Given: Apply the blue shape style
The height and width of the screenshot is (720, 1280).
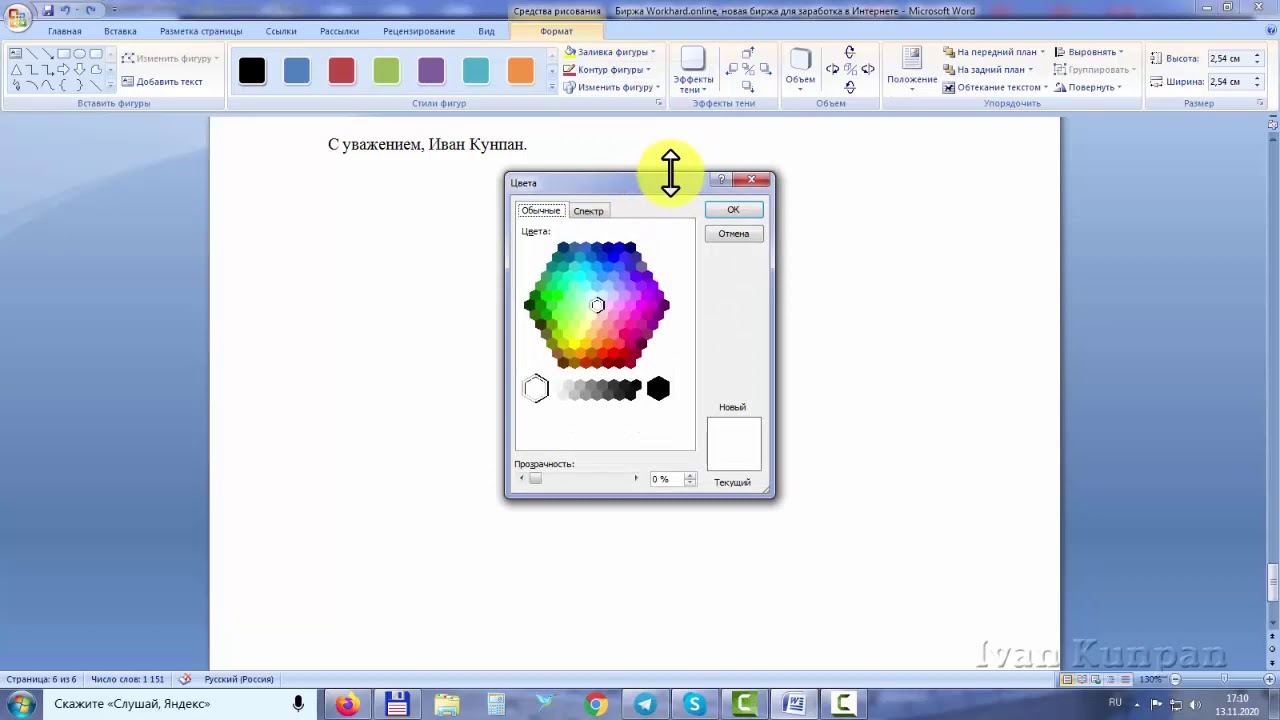Looking at the screenshot, I should point(297,71).
